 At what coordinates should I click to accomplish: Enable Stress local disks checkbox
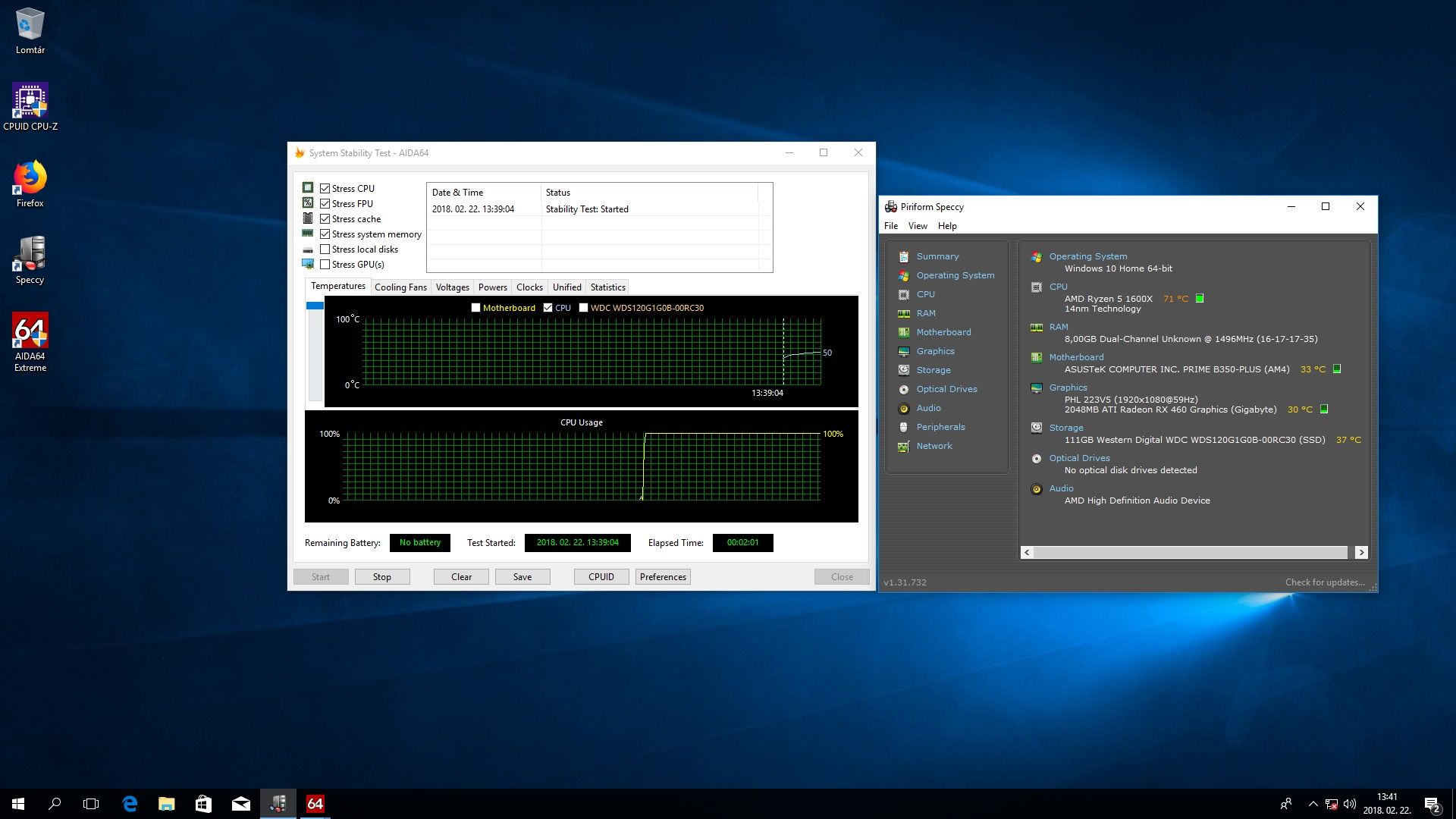point(325,249)
